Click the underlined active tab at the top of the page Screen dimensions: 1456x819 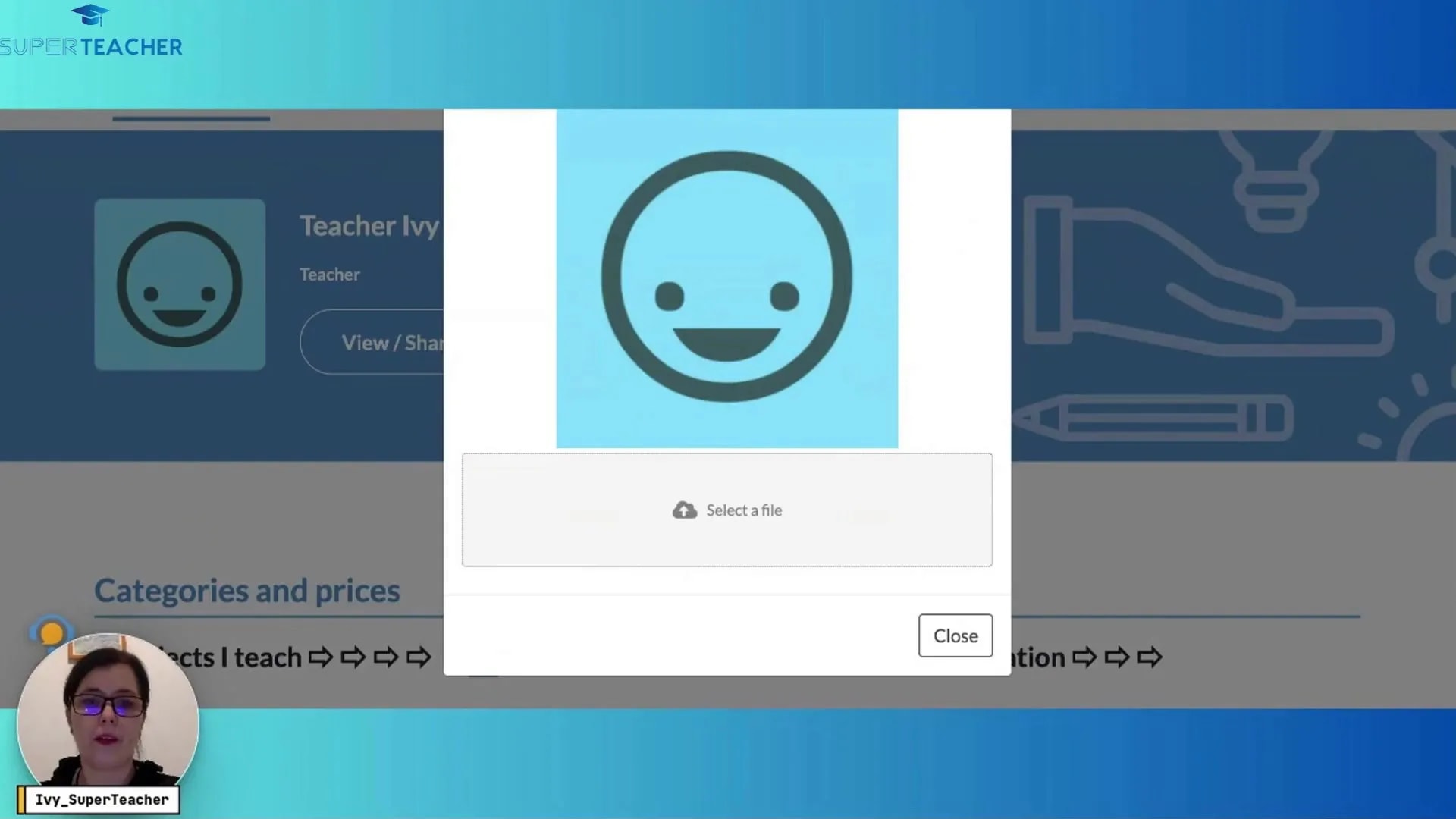coord(191,118)
